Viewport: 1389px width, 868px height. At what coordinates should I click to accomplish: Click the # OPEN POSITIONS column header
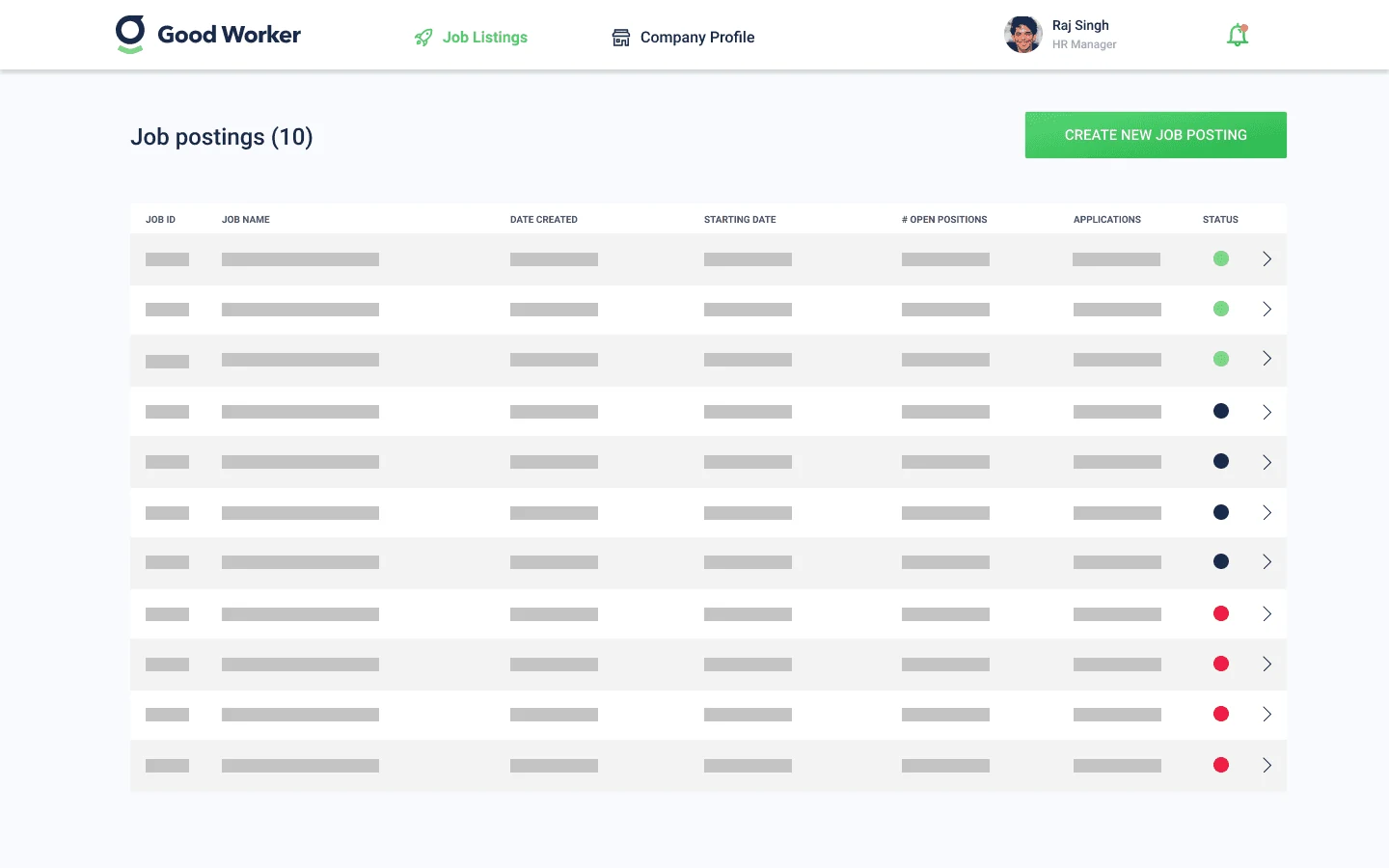point(944,220)
